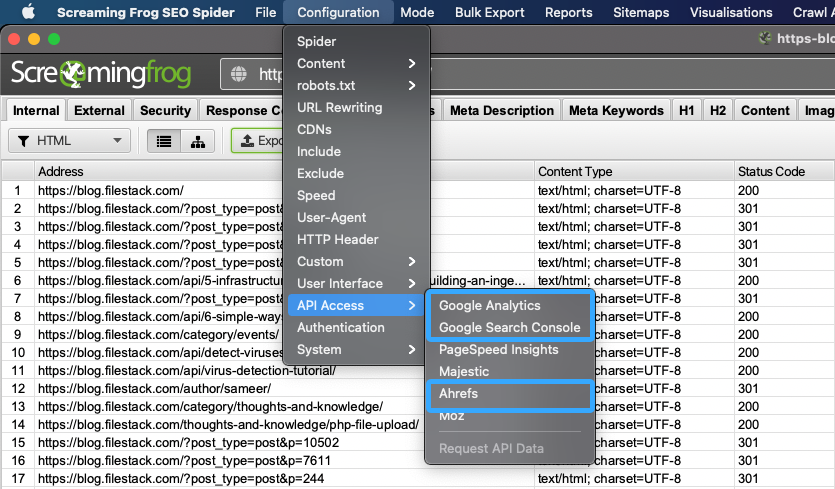The image size is (835, 489).
Task: Select Ahrefs API option
Action: 510,394
